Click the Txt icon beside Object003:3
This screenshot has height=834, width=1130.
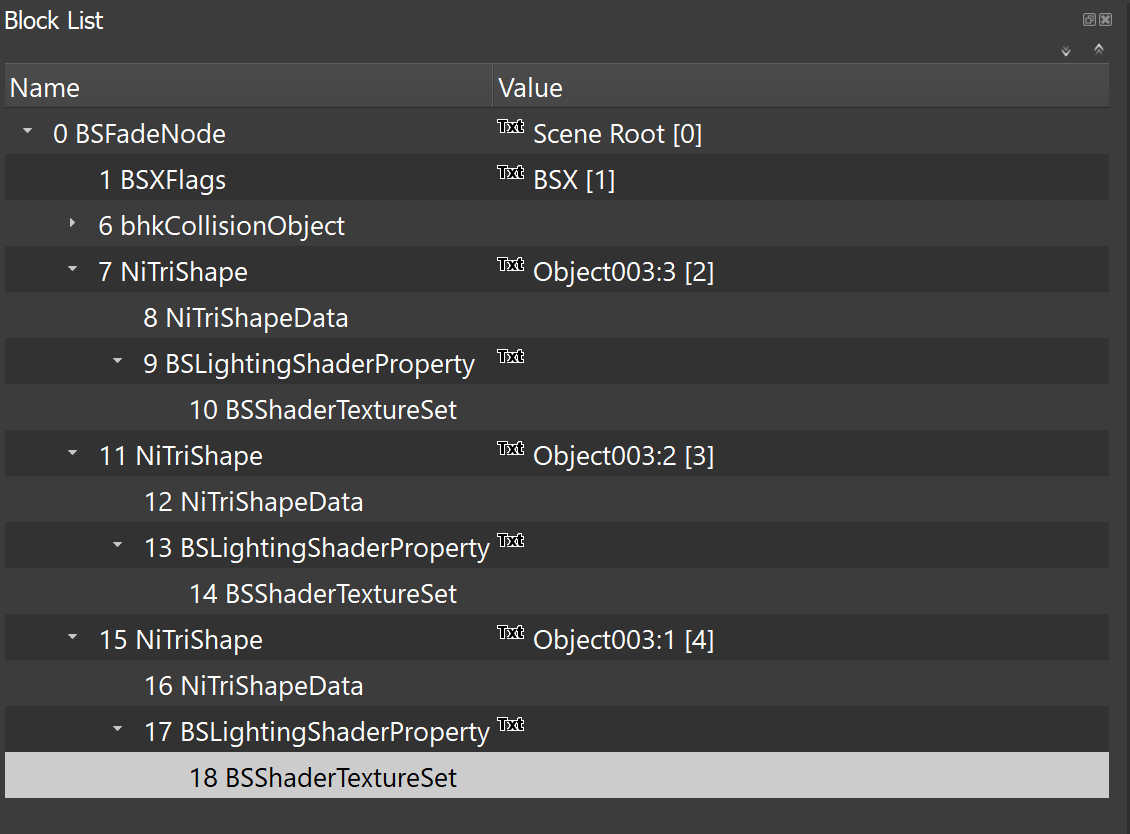click(511, 265)
